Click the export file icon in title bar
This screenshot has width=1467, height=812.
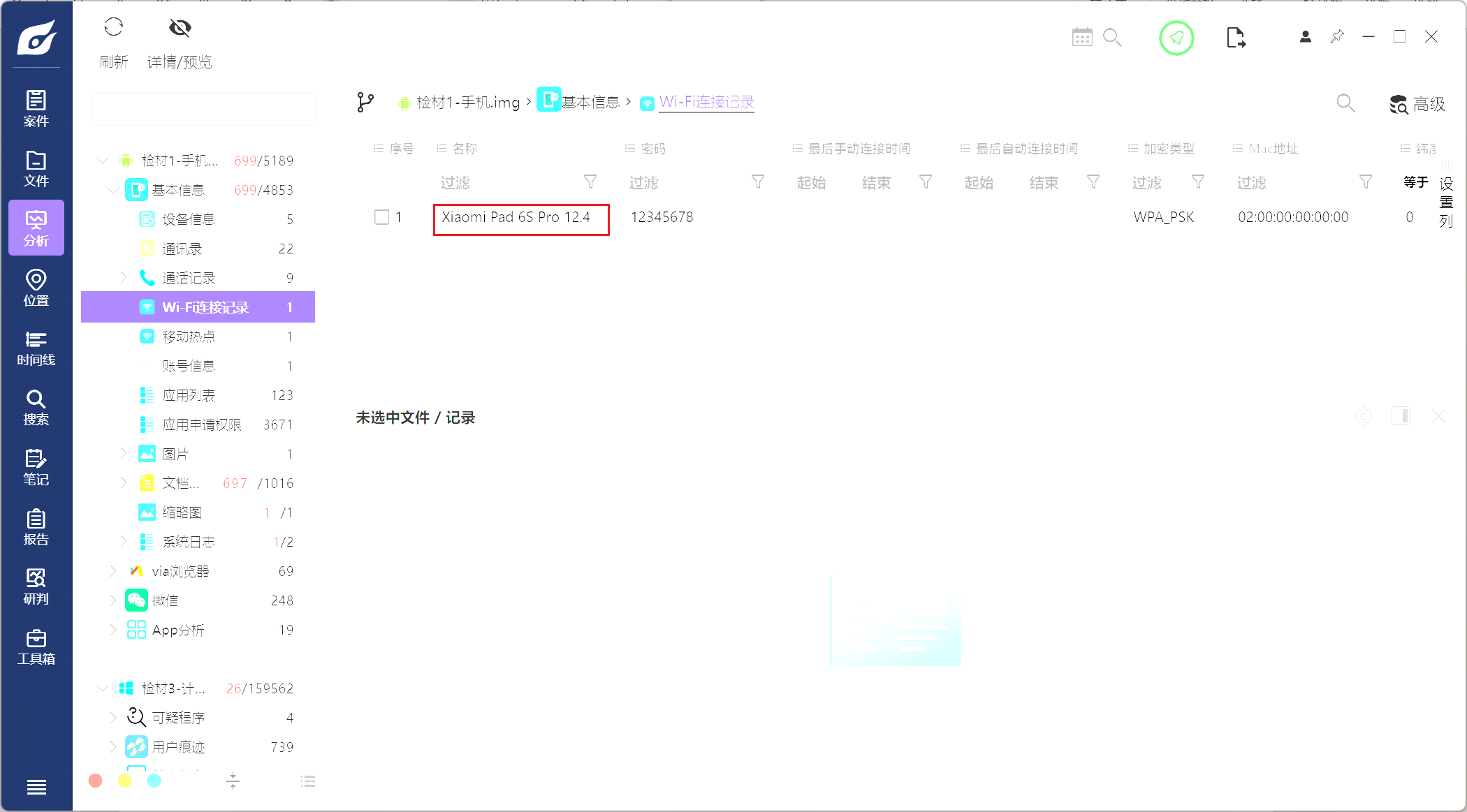(x=1235, y=38)
